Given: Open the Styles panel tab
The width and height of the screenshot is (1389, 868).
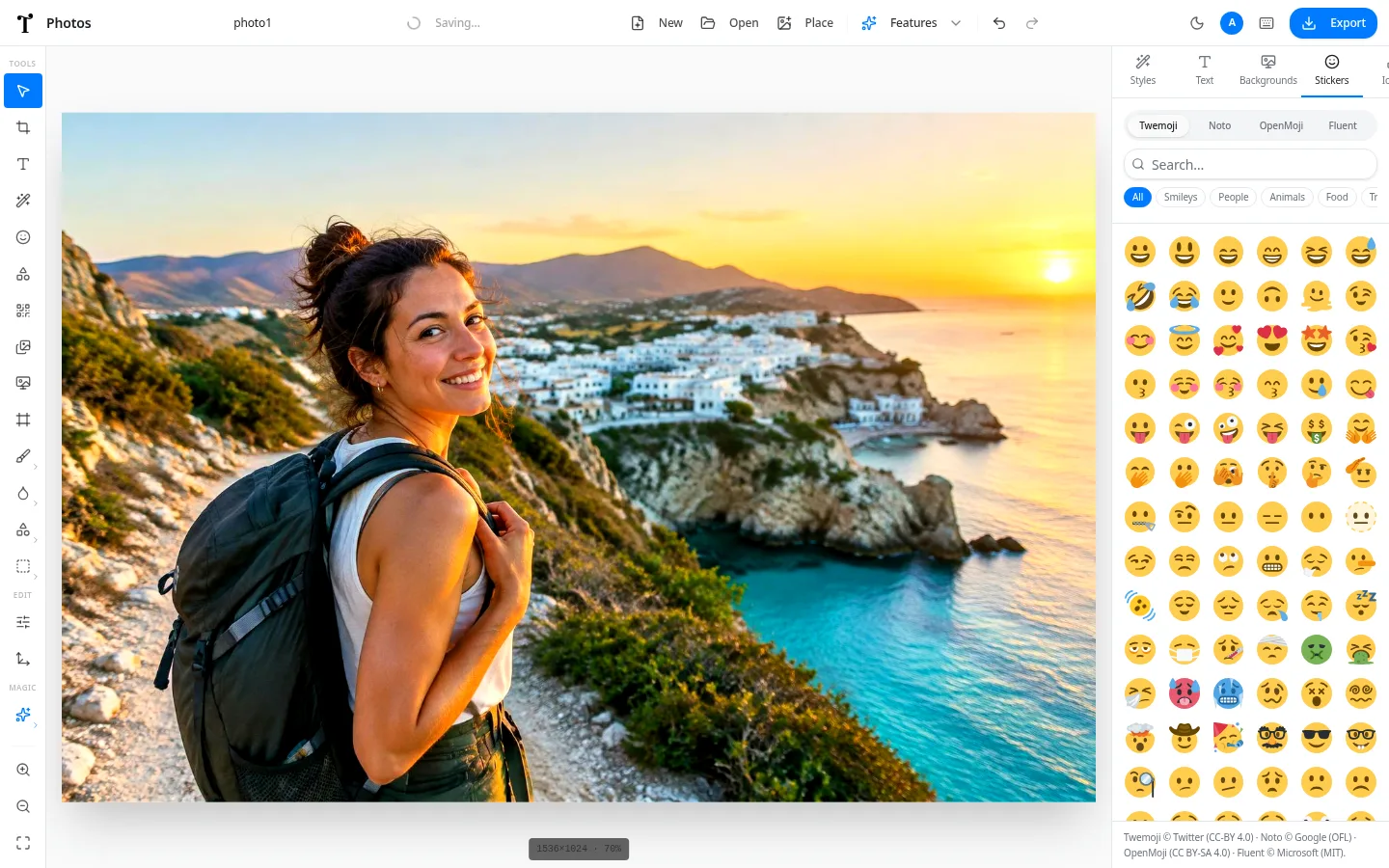Looking at the screenshot, I should click(1143, 70).
